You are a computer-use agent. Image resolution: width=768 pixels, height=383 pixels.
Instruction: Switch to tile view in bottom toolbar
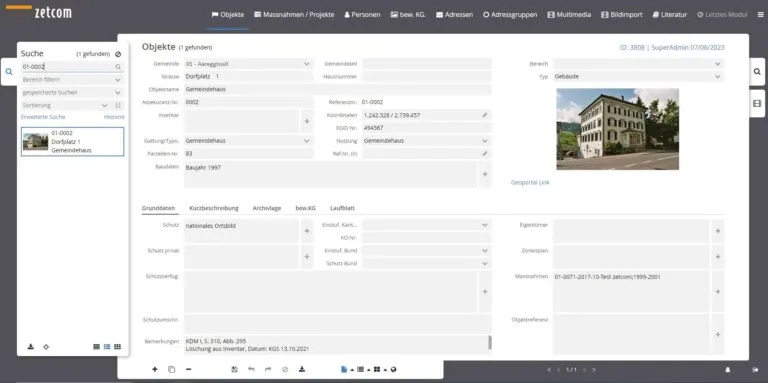377,369
